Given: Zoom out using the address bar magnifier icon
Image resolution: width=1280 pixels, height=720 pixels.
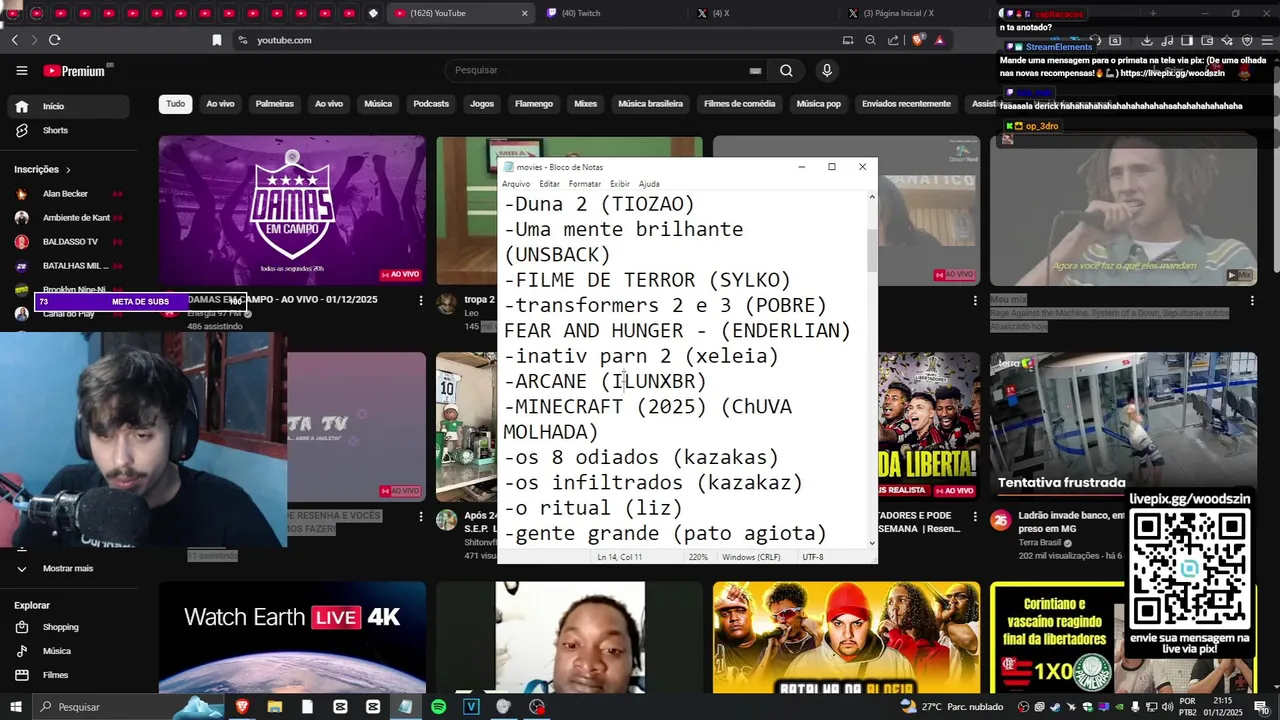Looking at the screenshot, I should pyautogui.click(x=870, y=40).
